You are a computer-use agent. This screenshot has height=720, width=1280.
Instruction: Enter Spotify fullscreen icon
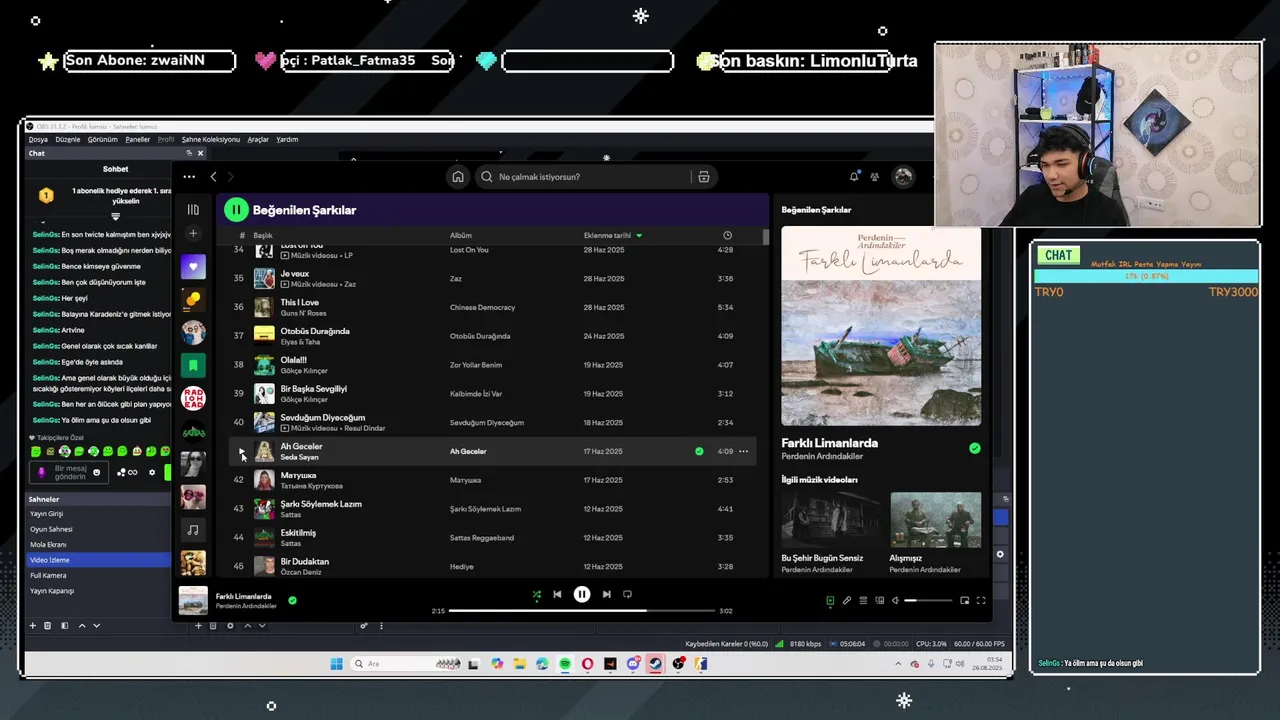[x=981, y=600]
